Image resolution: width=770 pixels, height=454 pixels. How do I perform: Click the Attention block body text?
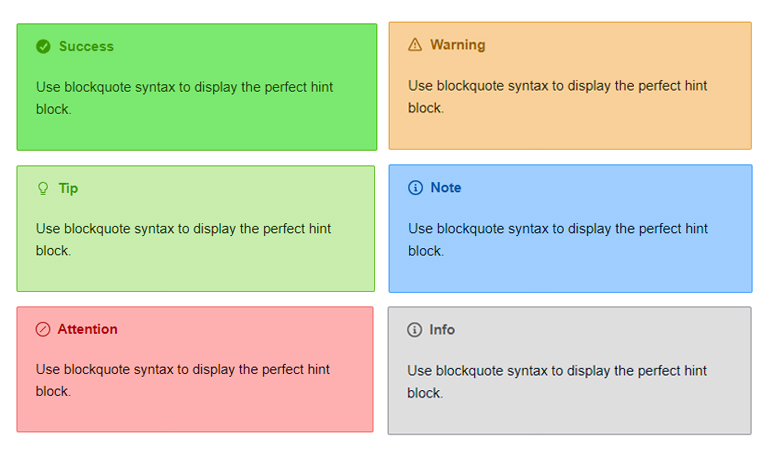(184, 370)
